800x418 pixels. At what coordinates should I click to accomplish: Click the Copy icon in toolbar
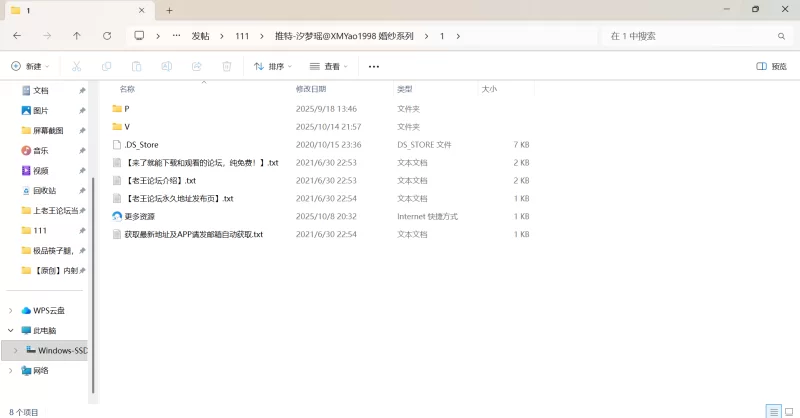[x=106, y=66]
